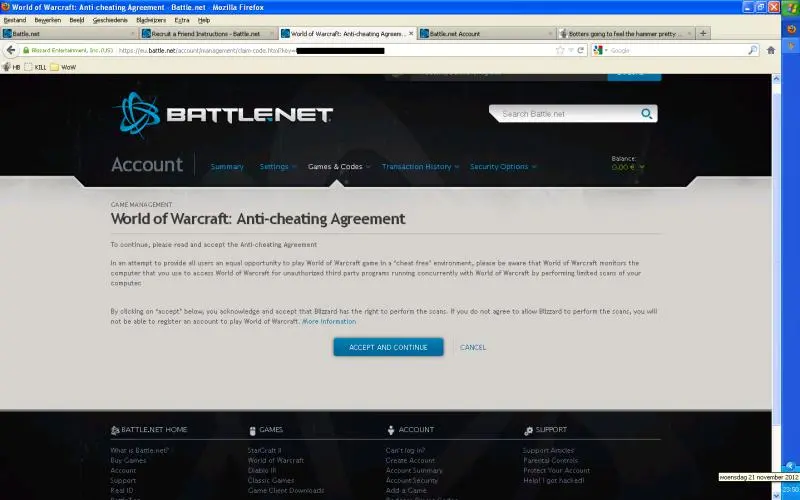The image size is (800, 500).
Task: Open footer link Game Client Downloads
Action: pyautogui.click(x=286, y=490)
